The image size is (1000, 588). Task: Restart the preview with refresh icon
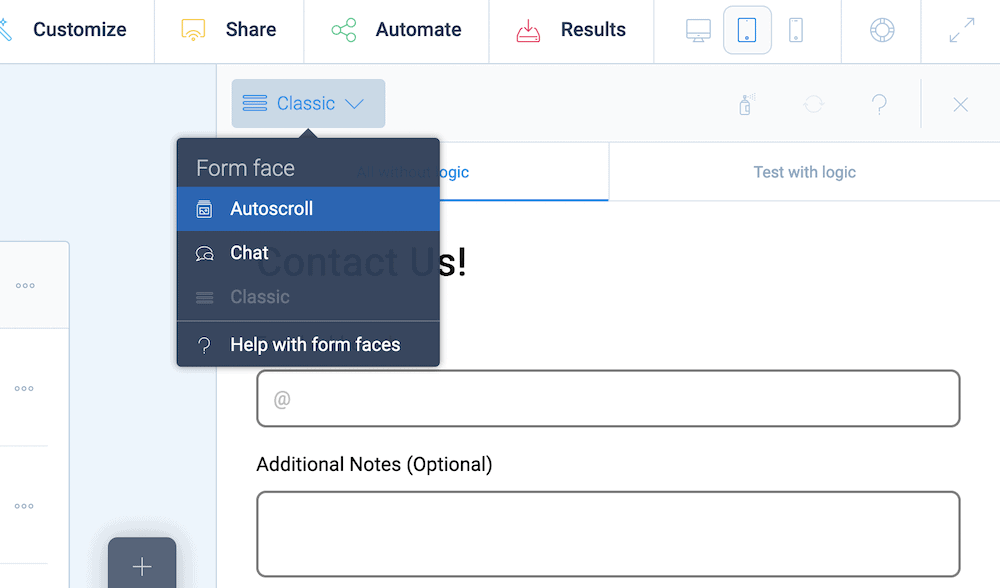814,104
